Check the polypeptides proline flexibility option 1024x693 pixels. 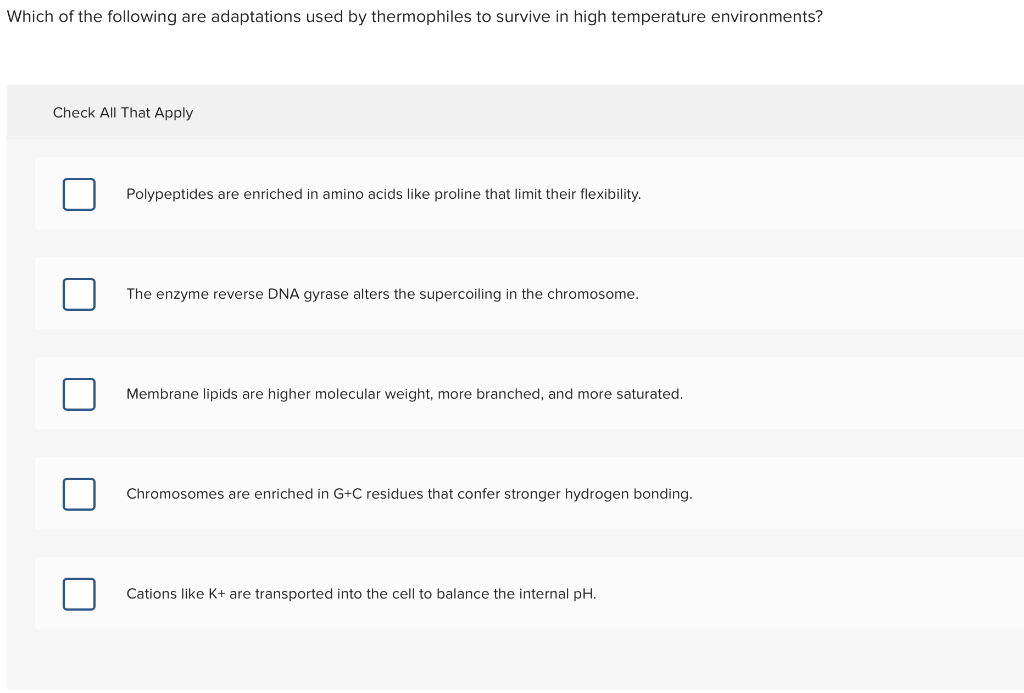point(79,194)
